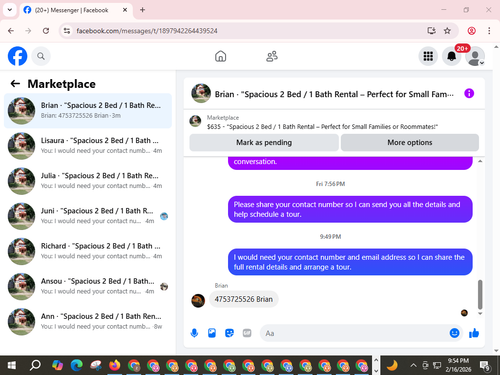View site information icon in address bar

(x=67, y=31)
